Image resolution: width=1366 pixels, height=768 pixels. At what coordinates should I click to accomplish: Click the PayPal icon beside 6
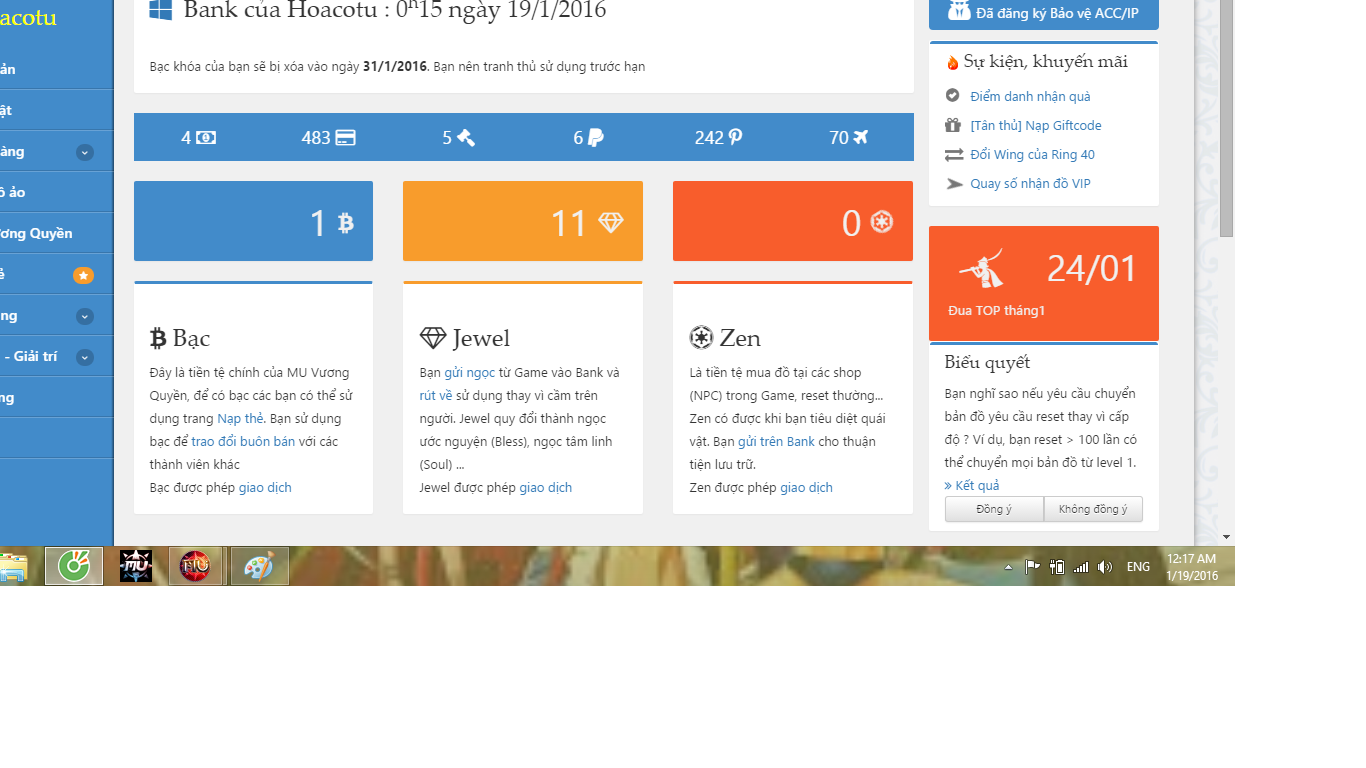pyautogui.click(x=596, y=138)
